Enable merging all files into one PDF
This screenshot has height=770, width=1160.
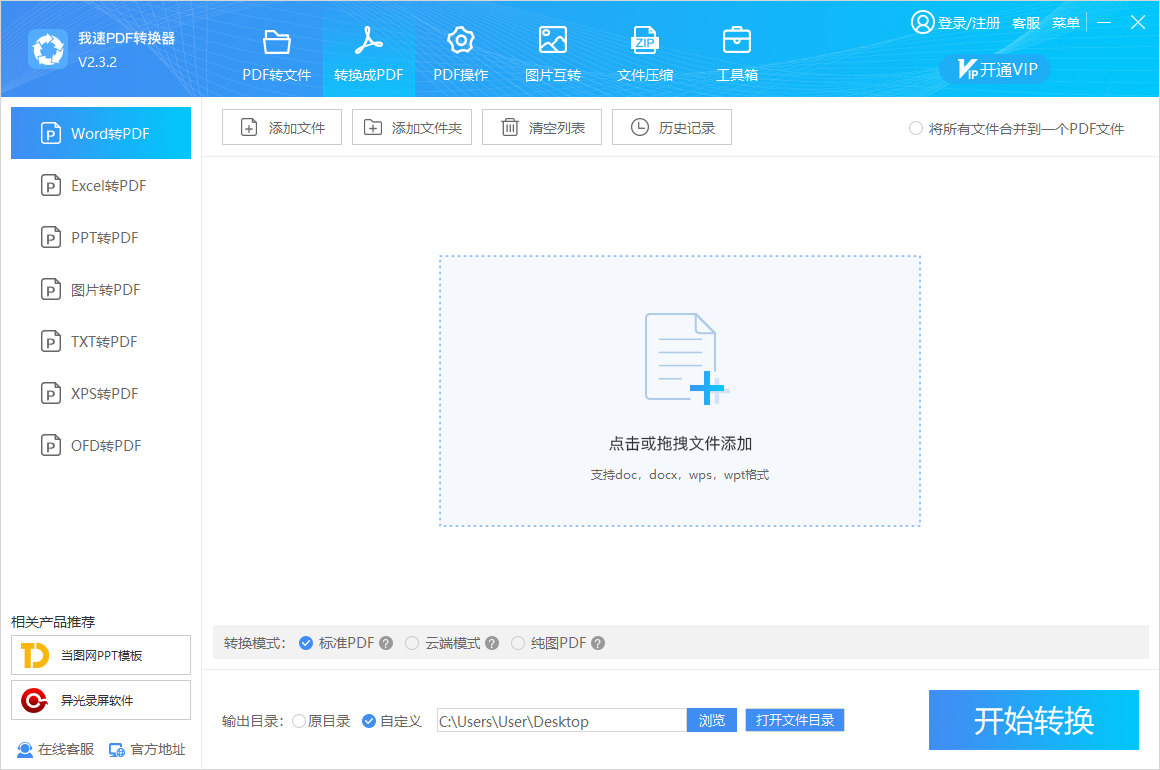916,128
